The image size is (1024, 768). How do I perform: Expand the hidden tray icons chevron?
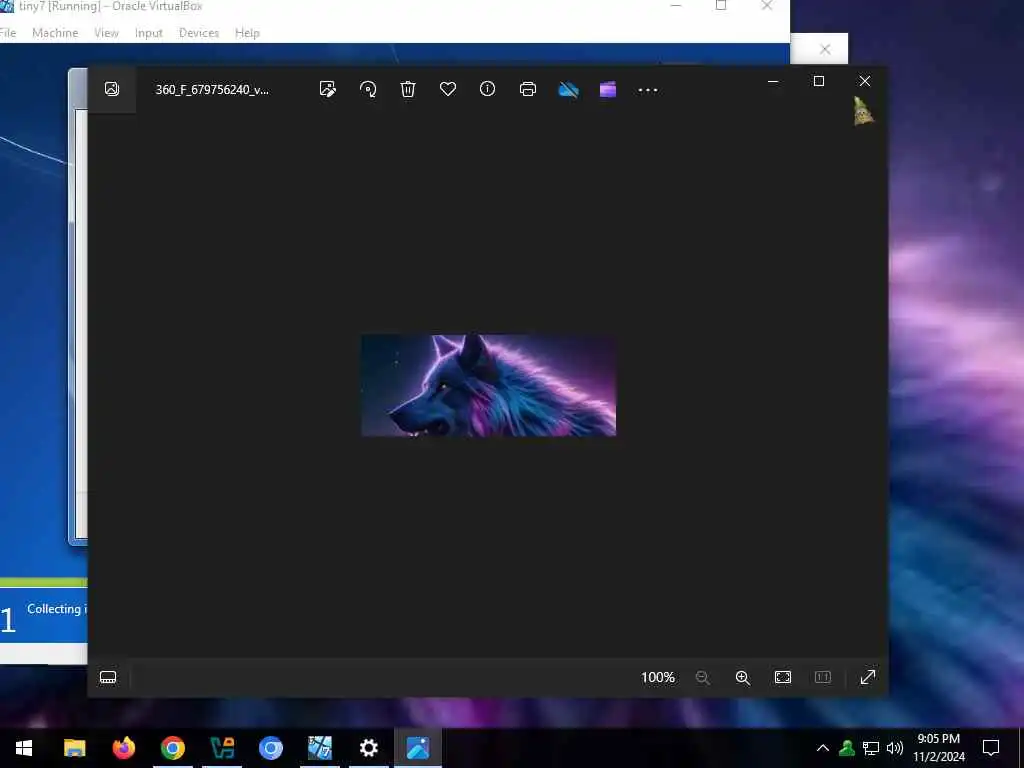pos(823,748)
